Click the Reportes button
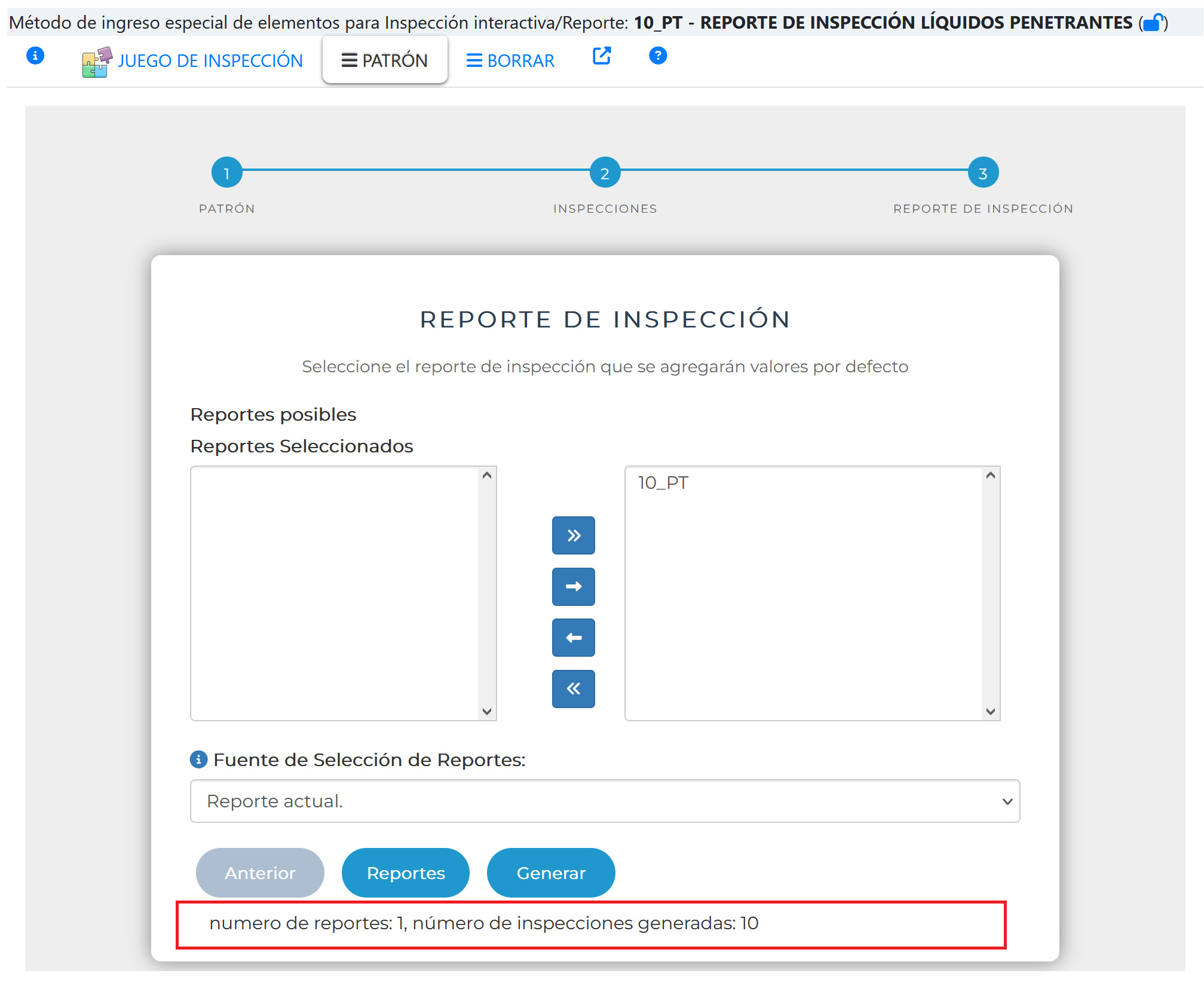The image size is (1204, 983). coord(406,872)
